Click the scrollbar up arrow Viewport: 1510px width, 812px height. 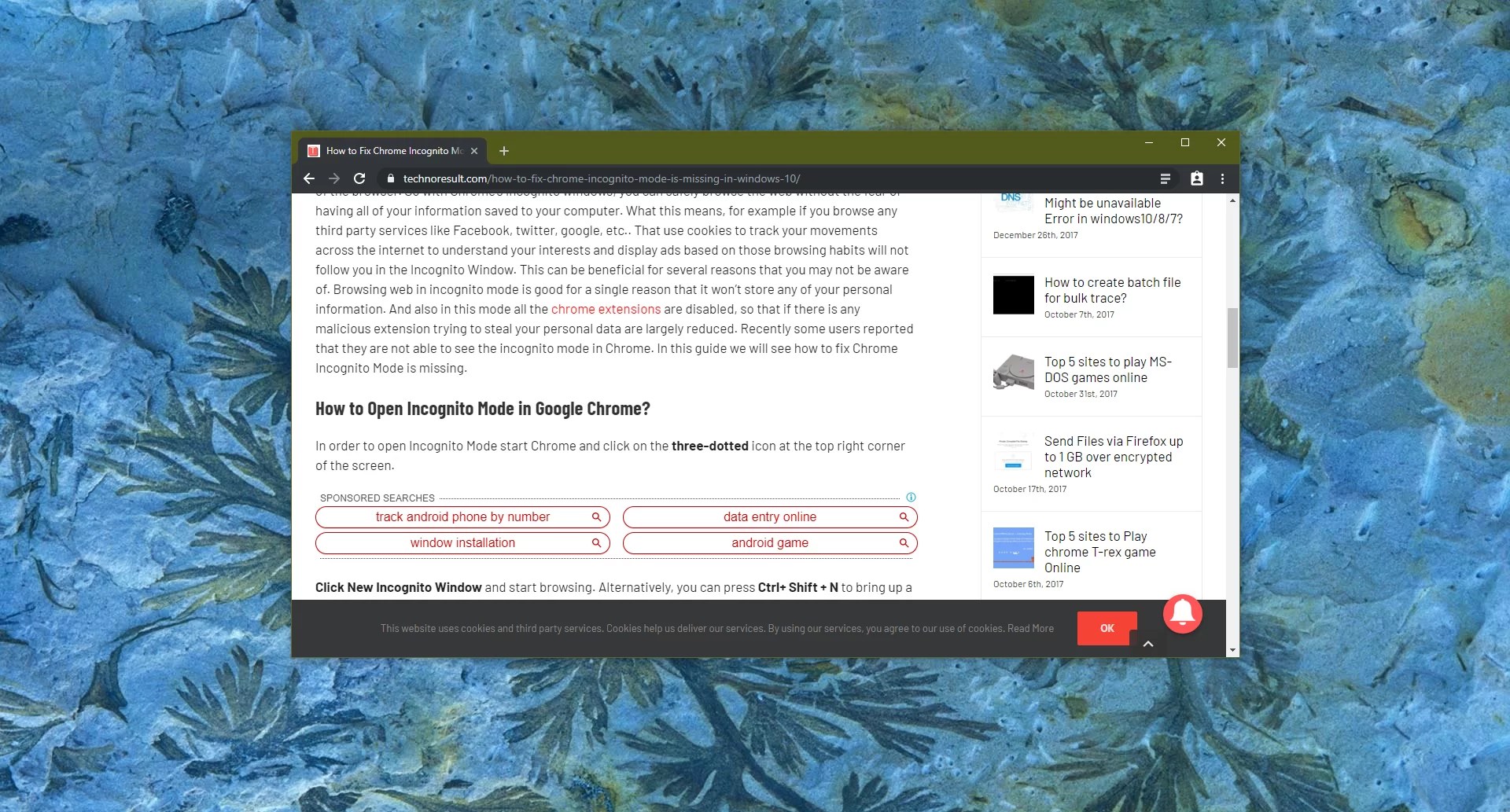(x=1232, y=200)
